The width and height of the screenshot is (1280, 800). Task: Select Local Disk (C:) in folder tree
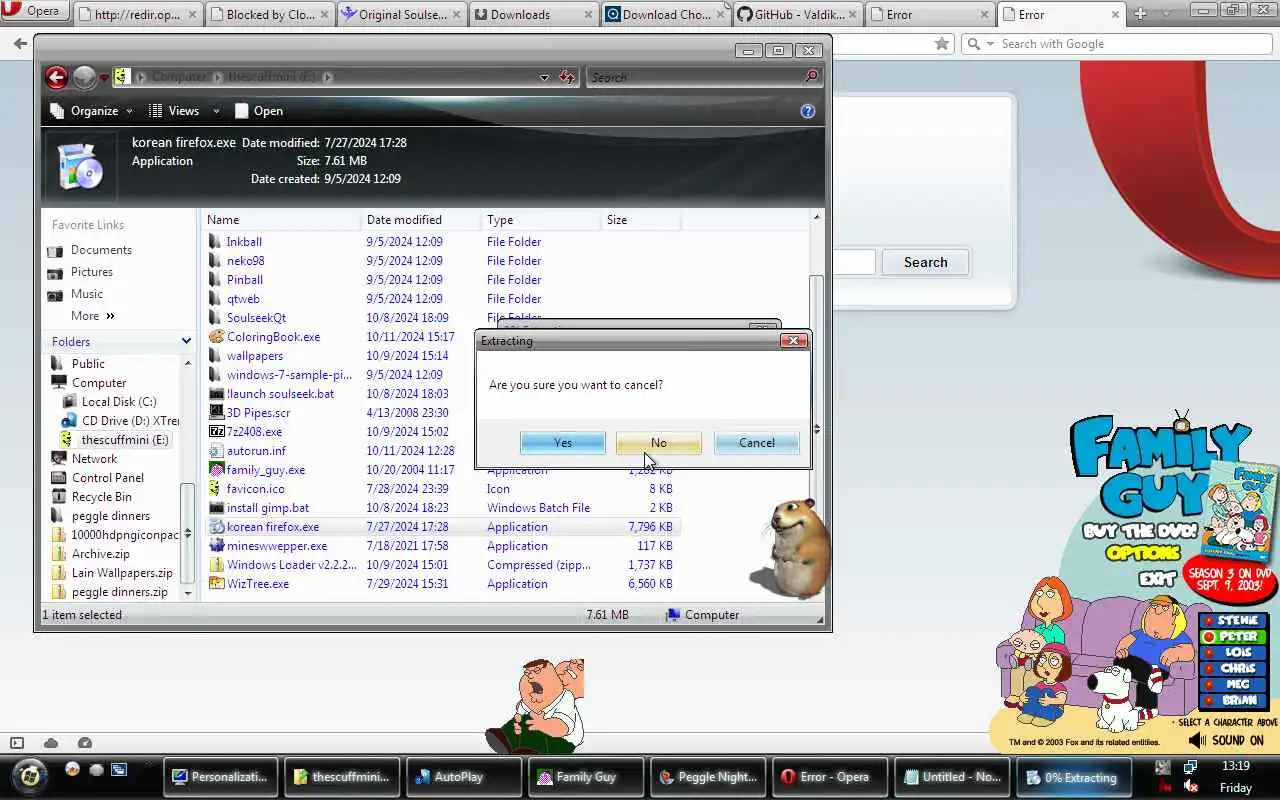coord(119,402)
